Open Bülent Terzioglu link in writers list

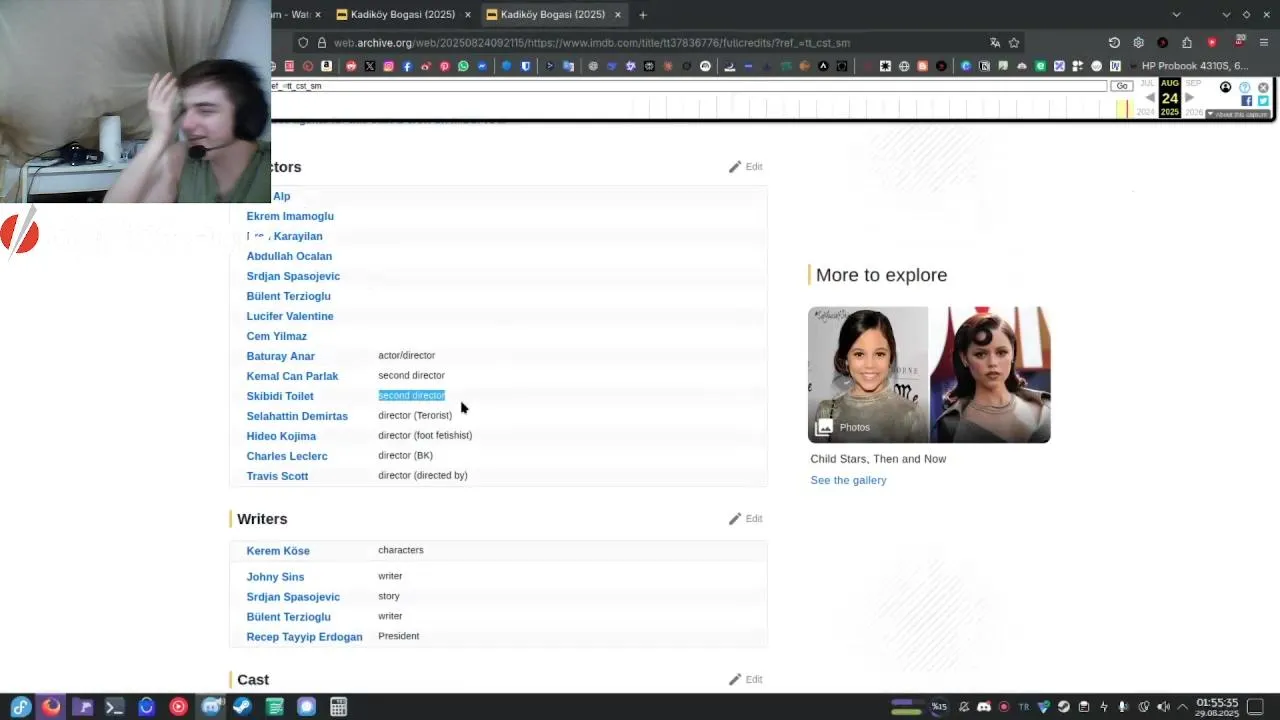point(288,617)
